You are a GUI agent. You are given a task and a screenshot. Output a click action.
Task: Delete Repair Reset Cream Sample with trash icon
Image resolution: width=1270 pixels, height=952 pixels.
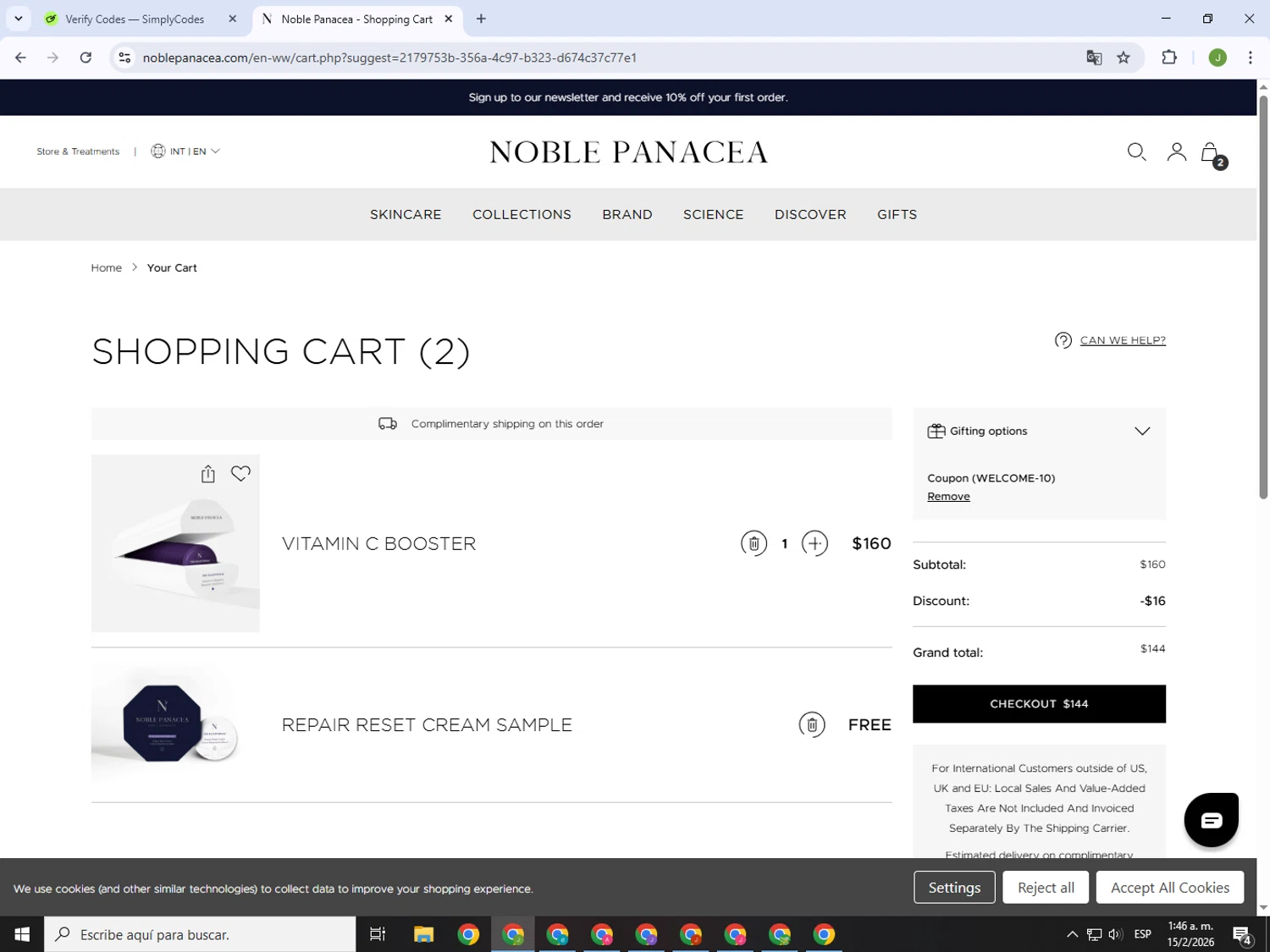pos(812,724)
